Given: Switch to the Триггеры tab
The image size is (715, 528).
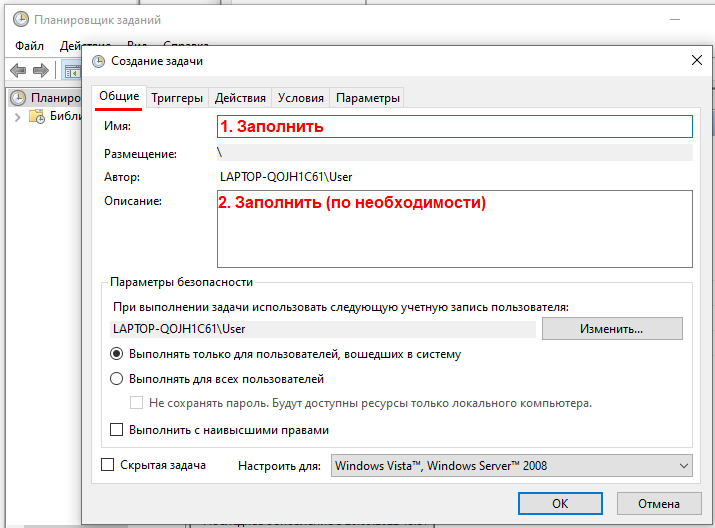Looking at the screenshot, I should (x=177, y=98).
